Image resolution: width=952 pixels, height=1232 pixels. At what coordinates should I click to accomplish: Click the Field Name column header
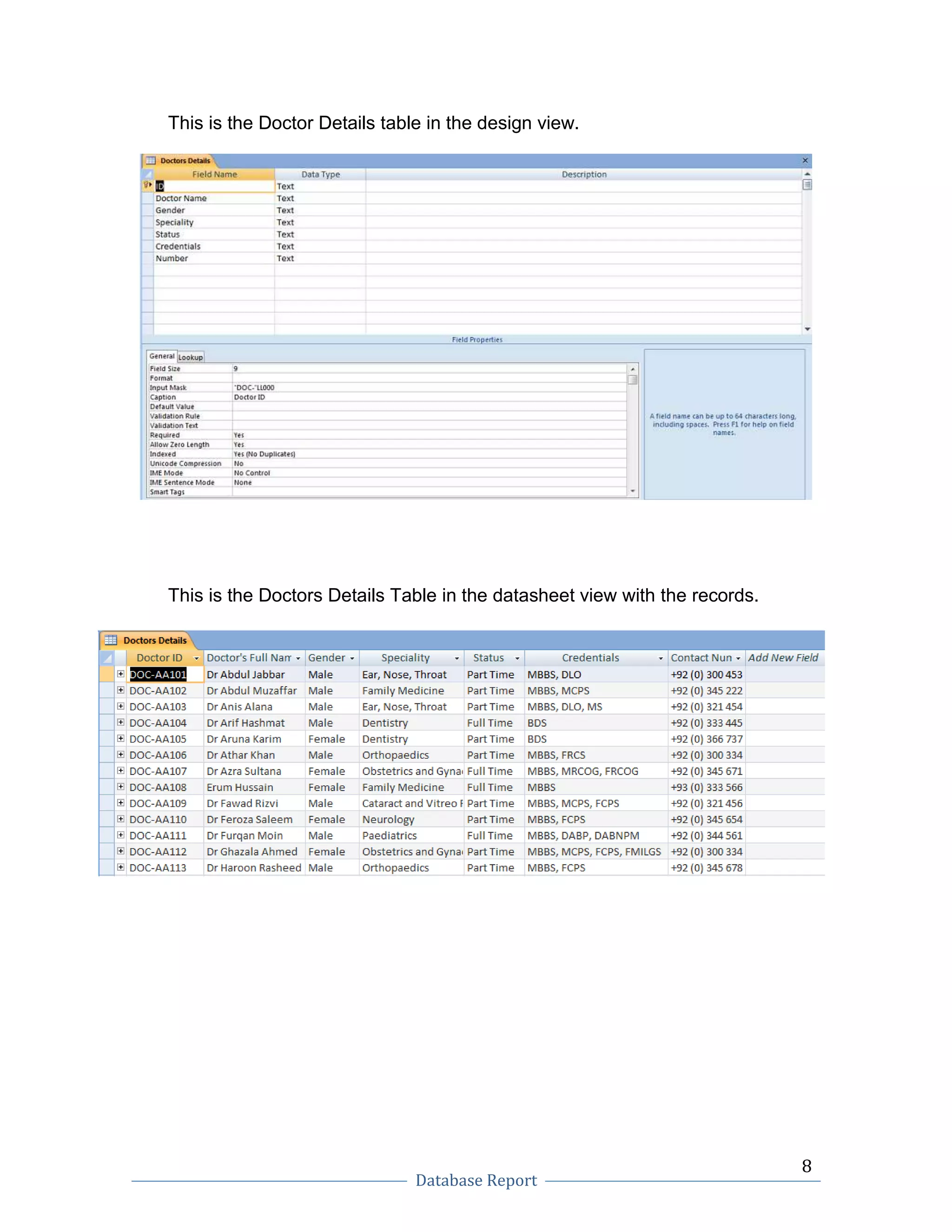coord(214,174)
